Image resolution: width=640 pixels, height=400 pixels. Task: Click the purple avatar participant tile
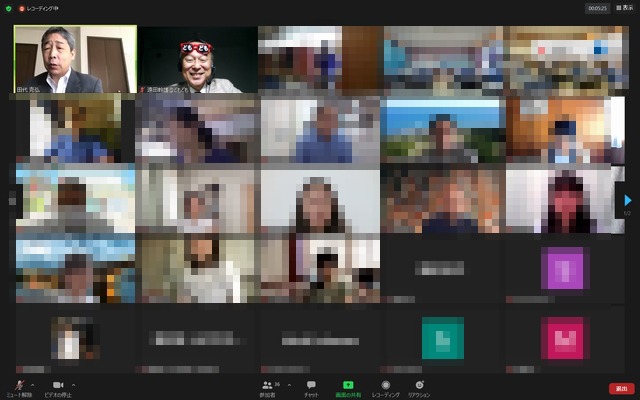(564, 268)
